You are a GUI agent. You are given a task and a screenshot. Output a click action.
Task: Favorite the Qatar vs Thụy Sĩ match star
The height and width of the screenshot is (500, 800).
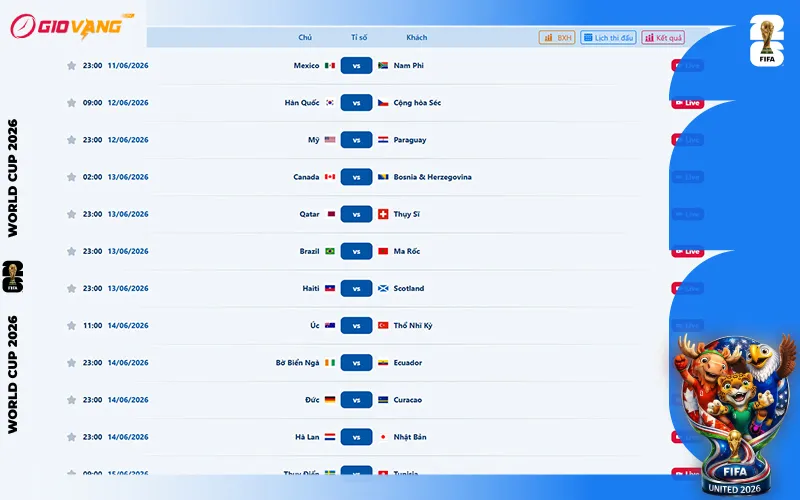click(71, 214)
